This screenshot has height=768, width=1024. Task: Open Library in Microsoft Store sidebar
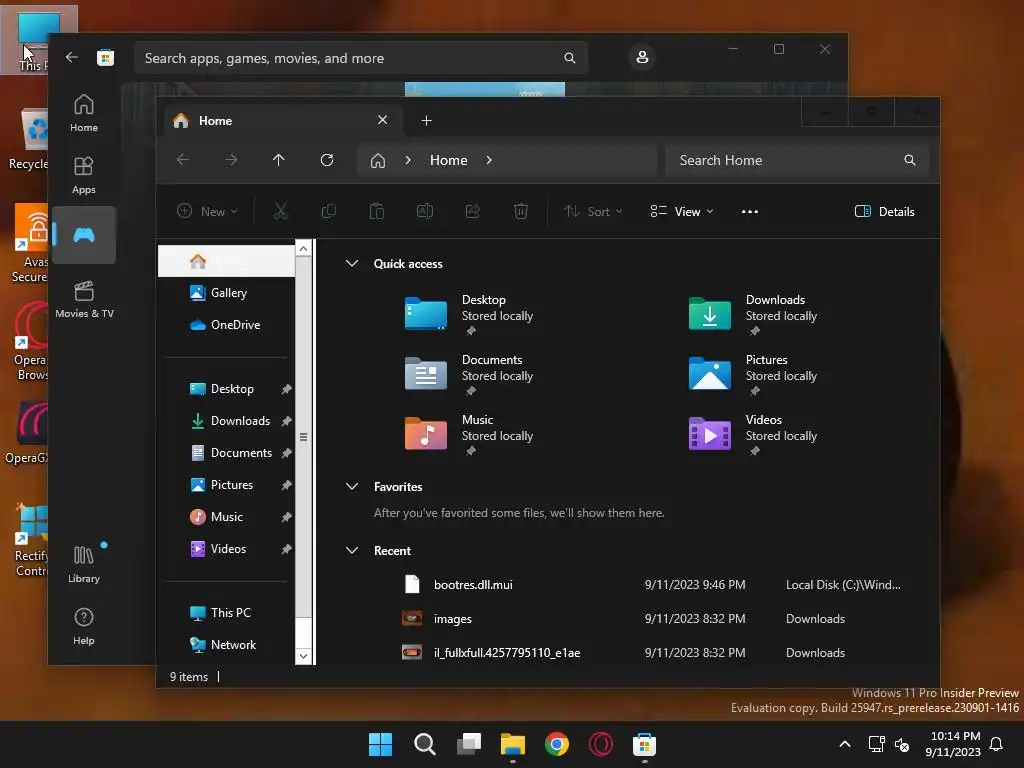(x=84, y=564)
